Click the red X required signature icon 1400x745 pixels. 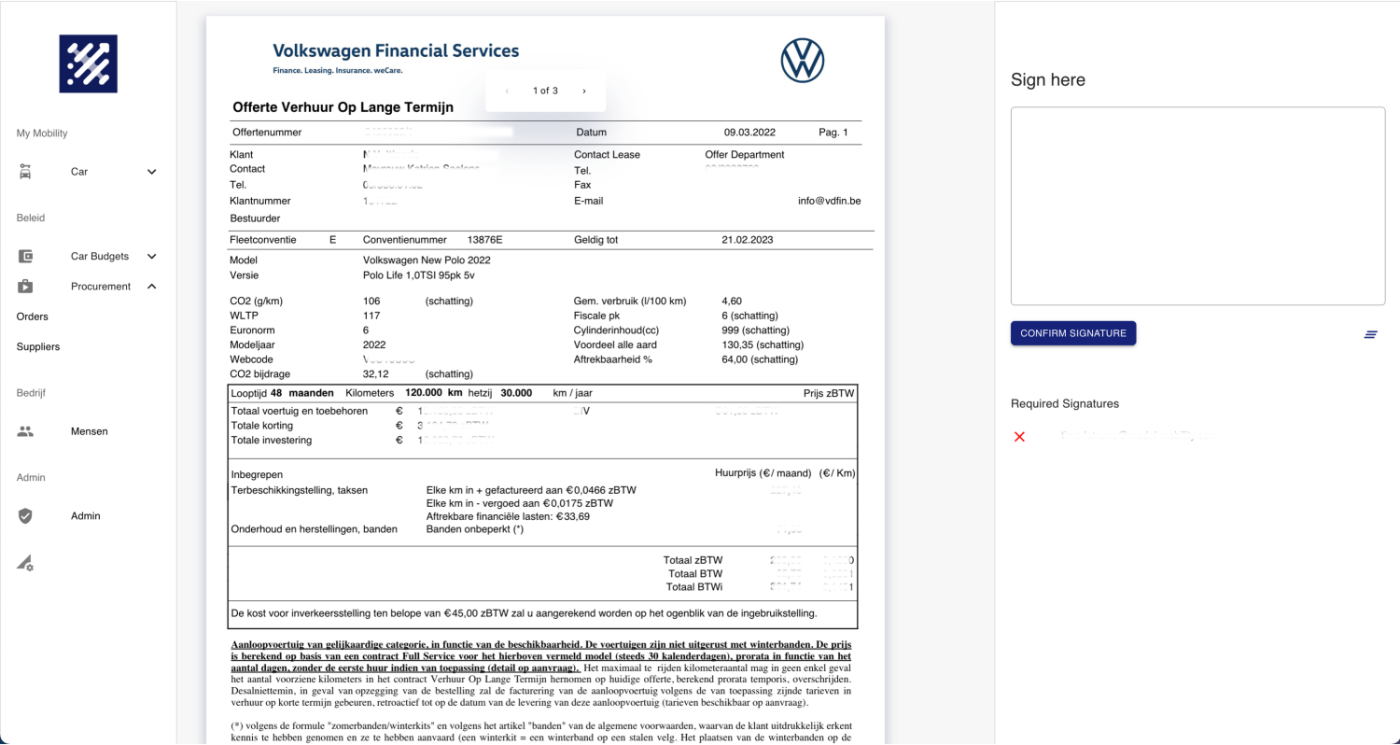(x=1019, y=437)
